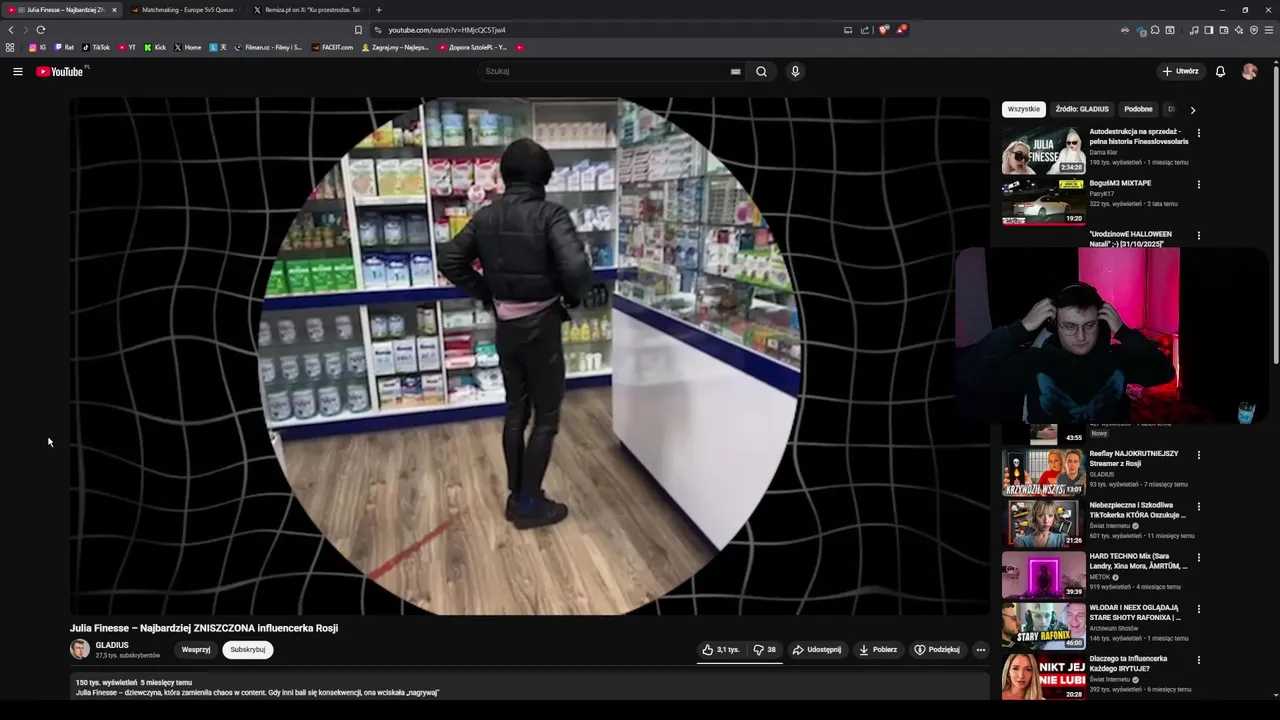Close the Julia Finesse browser tab
1280x720 pixels.
114,10
